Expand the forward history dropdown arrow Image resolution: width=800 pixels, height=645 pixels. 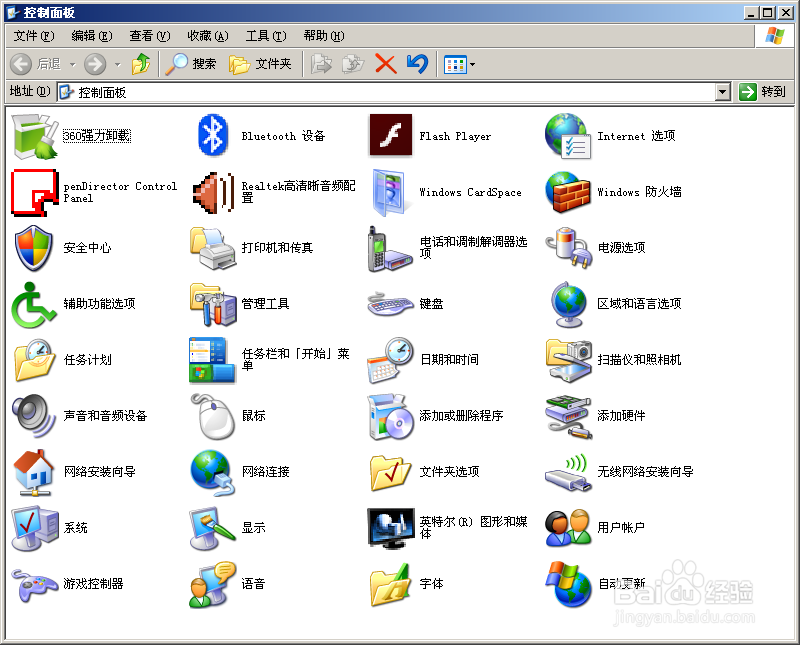(118, 64)
